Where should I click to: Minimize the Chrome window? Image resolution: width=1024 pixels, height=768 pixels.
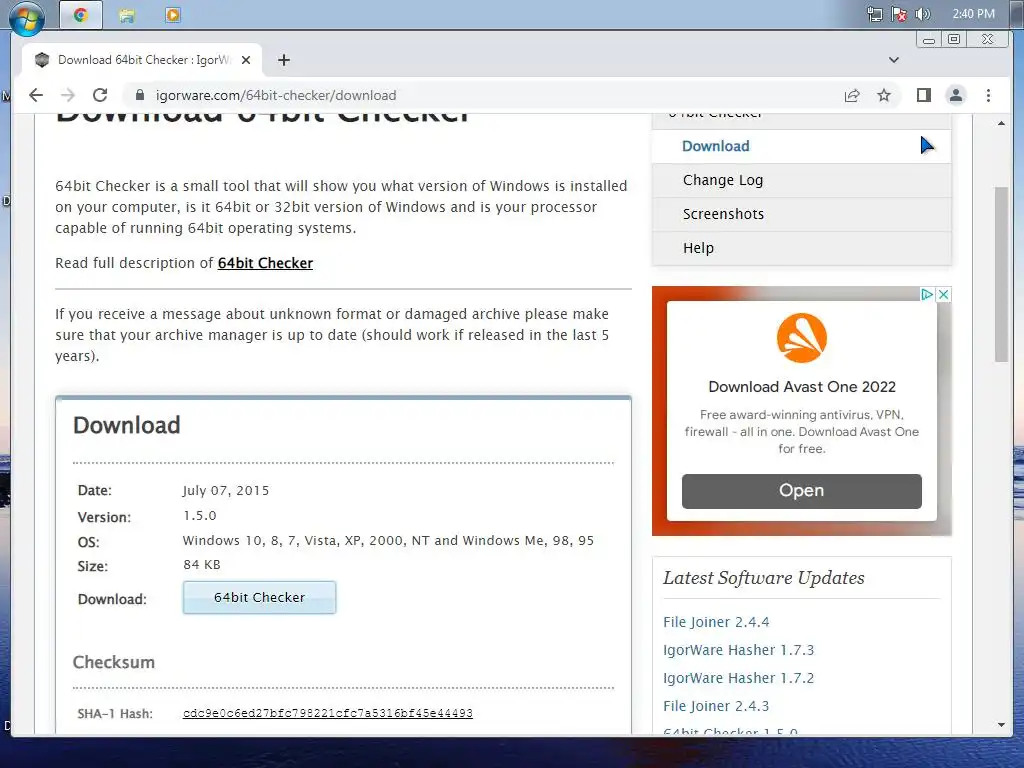tap(928, 40)
